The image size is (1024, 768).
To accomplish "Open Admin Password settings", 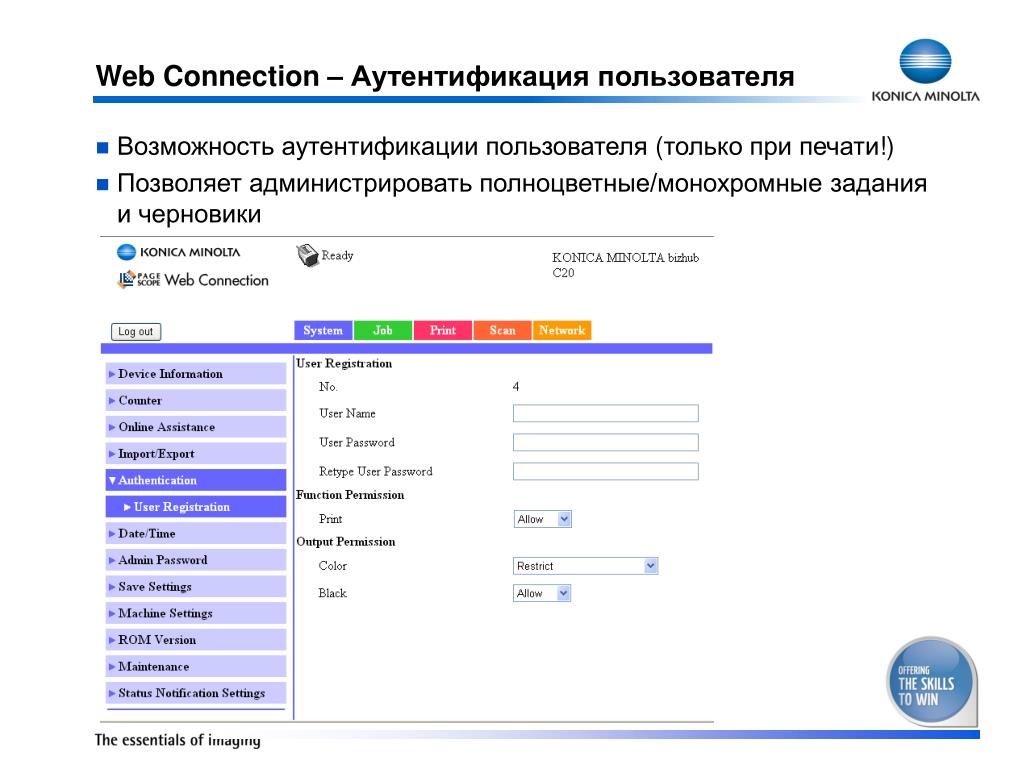I will coord(196,560).
